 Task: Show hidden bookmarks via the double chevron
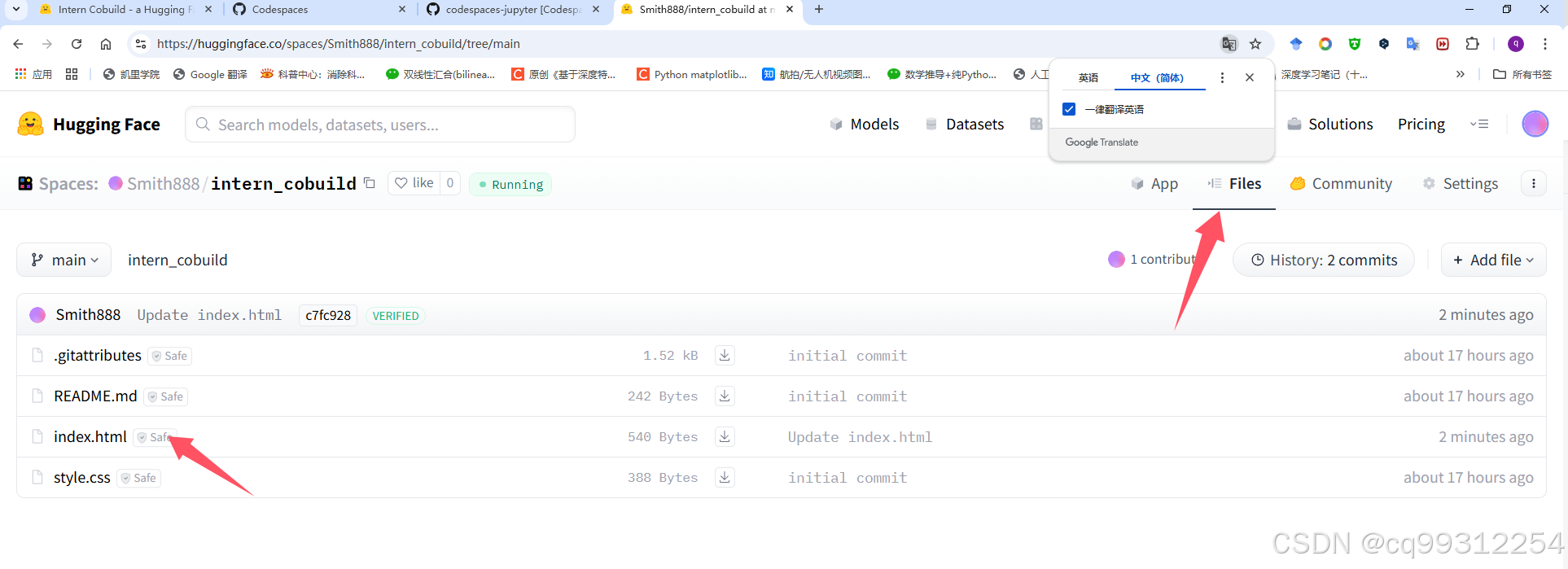click(1461, 74)
